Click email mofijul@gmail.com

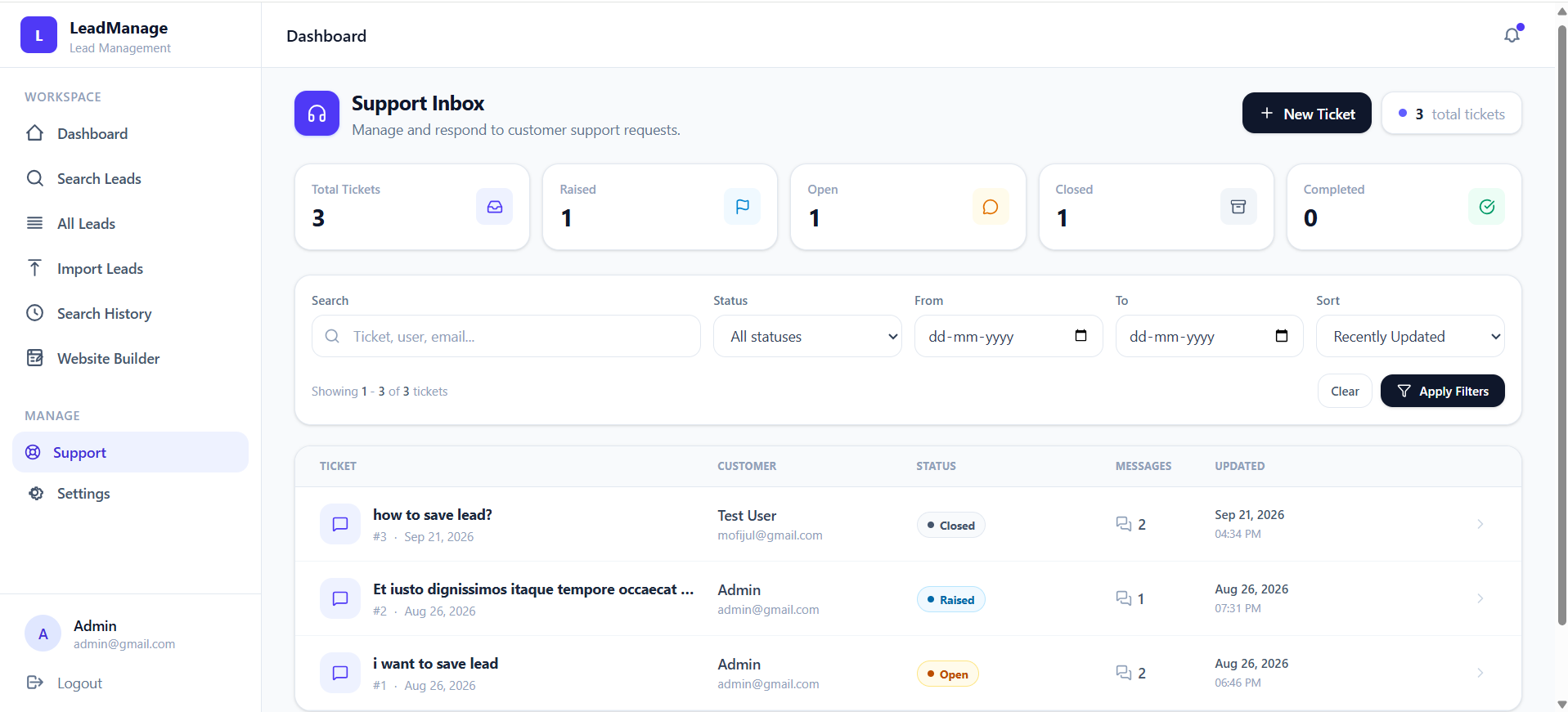pos(770,535)
